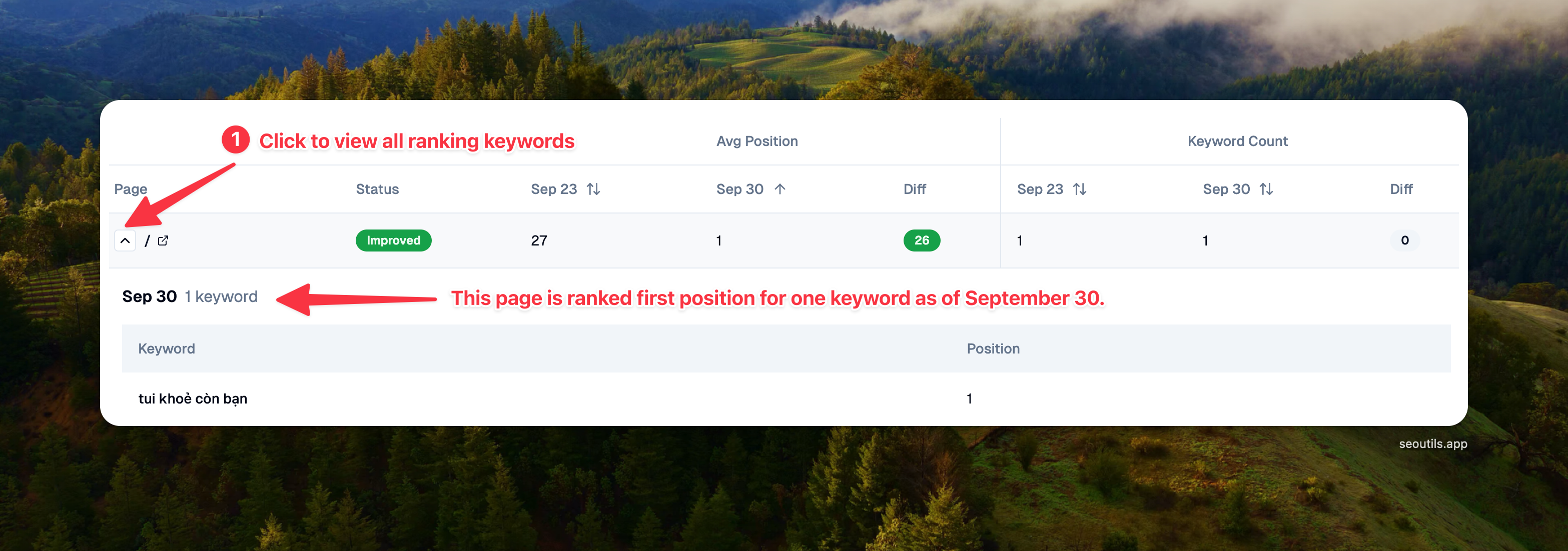The height and width of the screenshot is (551, 1568).
Task: Collapse the expanded page row chevron
Action: click(125, 241)
